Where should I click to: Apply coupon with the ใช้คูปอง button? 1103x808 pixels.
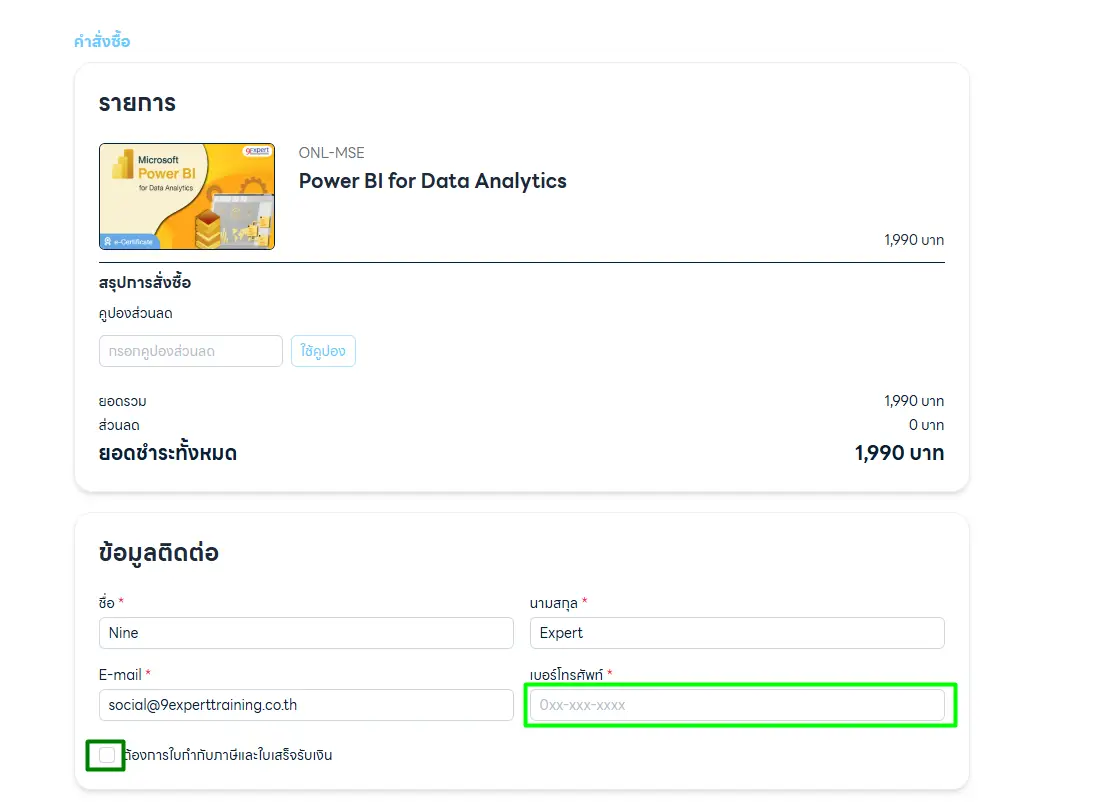click(x=324, y=351)
